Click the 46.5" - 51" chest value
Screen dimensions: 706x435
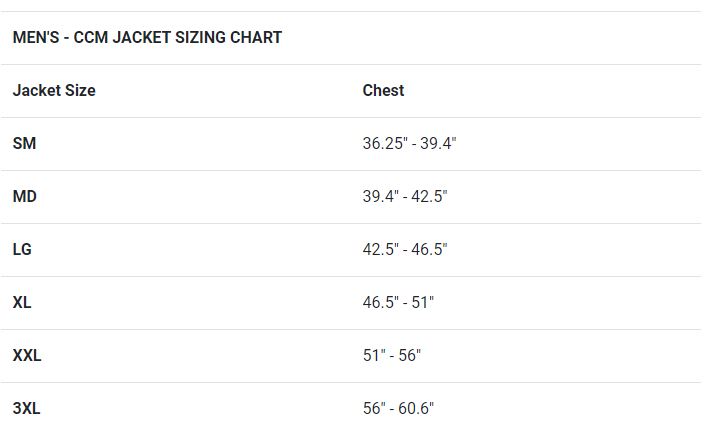[398, 303]
